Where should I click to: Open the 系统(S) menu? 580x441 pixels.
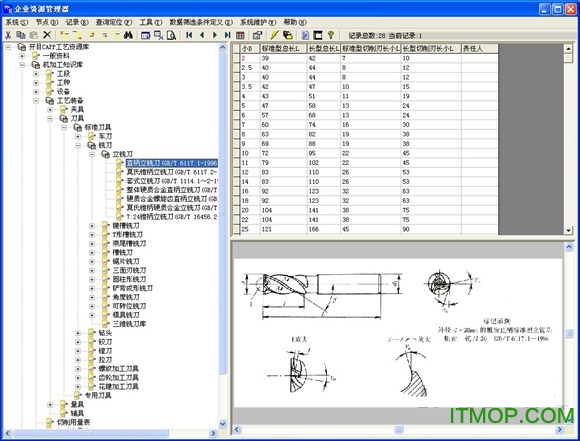coord(17,22)
